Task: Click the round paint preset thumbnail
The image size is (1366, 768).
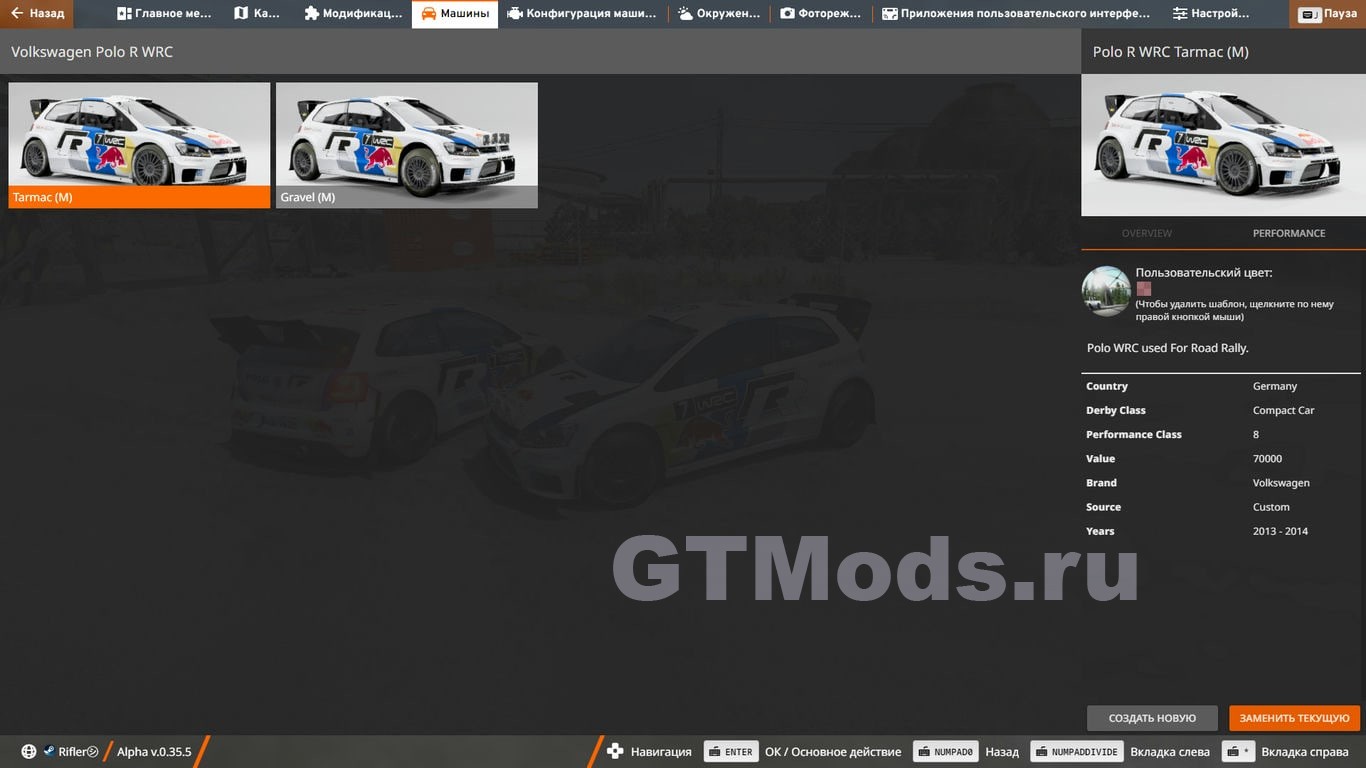Action: coord(1107,291)
